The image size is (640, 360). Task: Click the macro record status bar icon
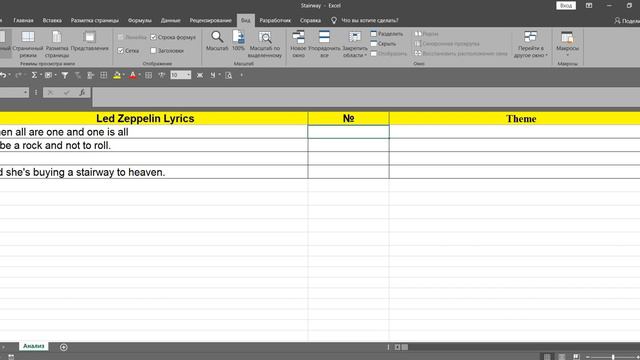pyautogui.click(x=11, y=357)
